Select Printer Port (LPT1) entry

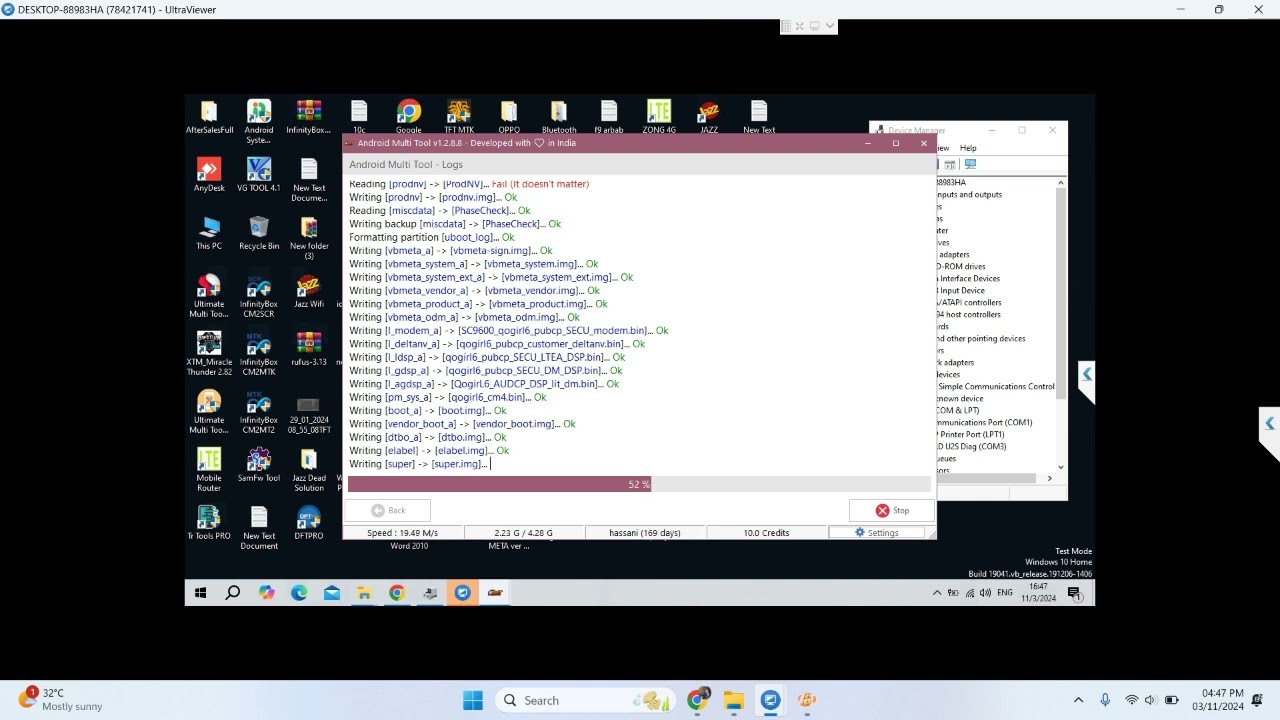(972, 435)
